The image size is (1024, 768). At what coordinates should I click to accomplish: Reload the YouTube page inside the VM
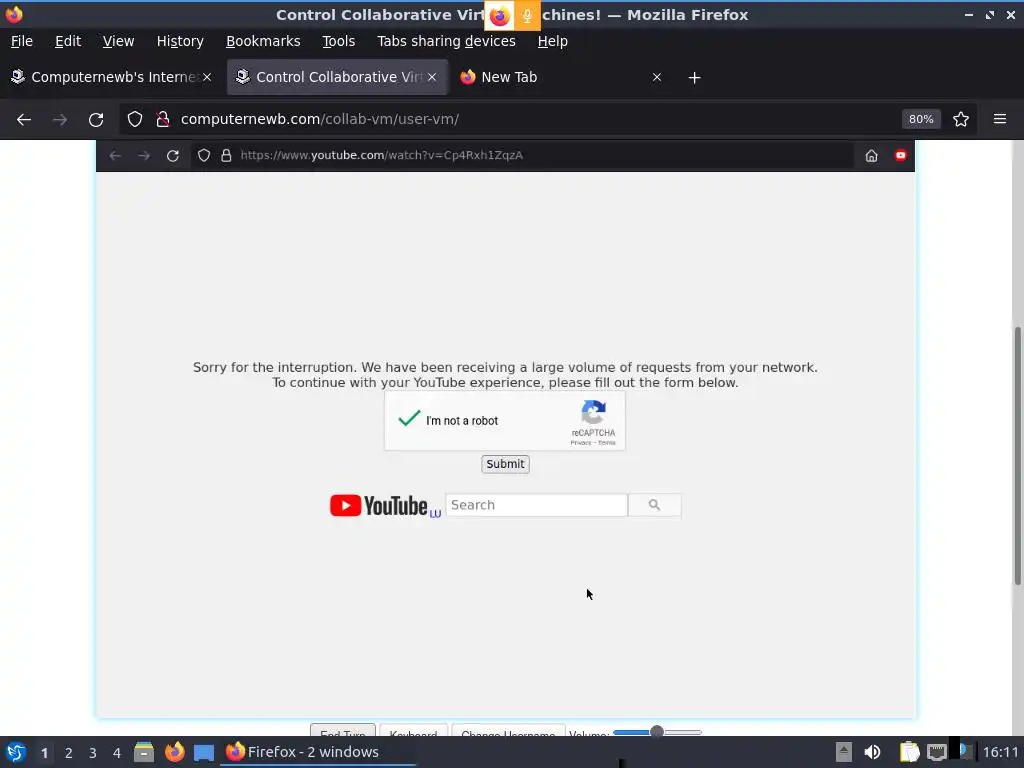172,155
